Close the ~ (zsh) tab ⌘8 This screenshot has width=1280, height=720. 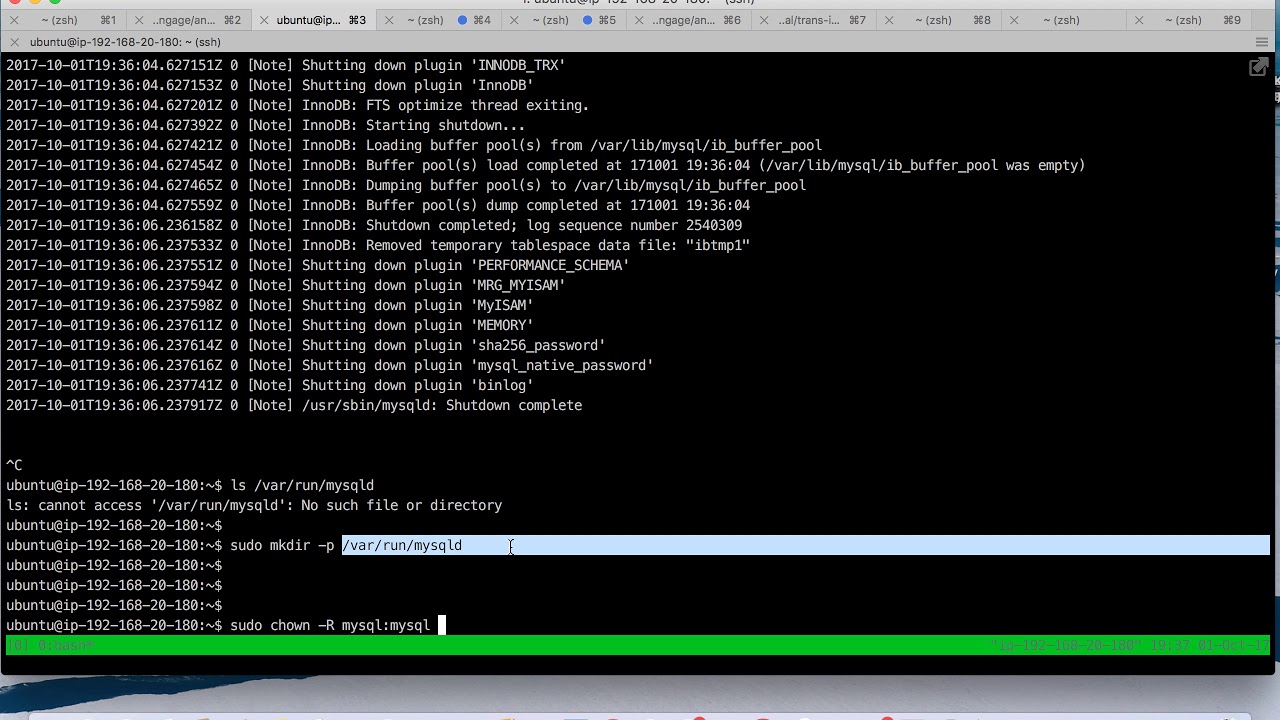click(888, 20)
